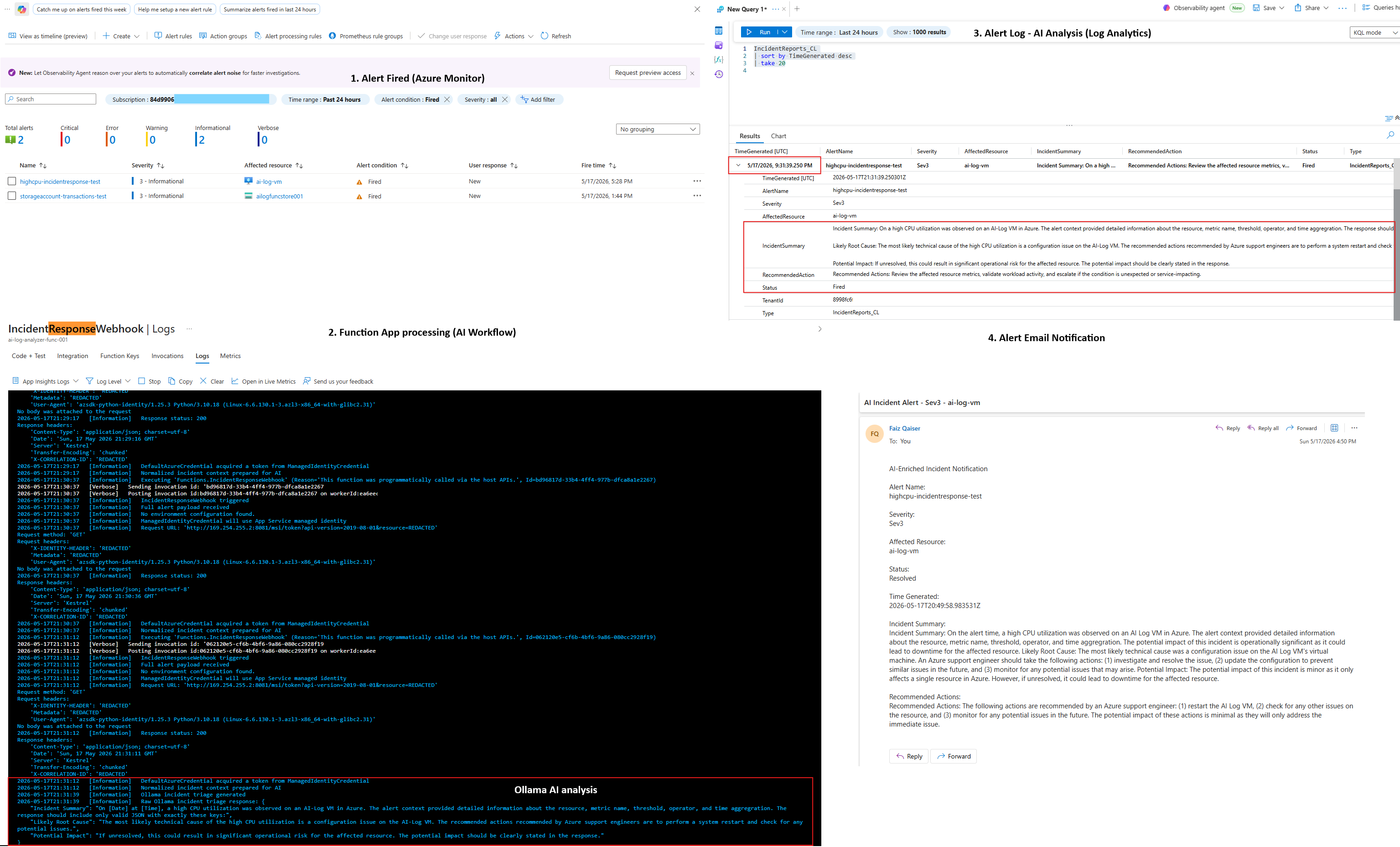Stop the log stream

[x=150, y=381]
